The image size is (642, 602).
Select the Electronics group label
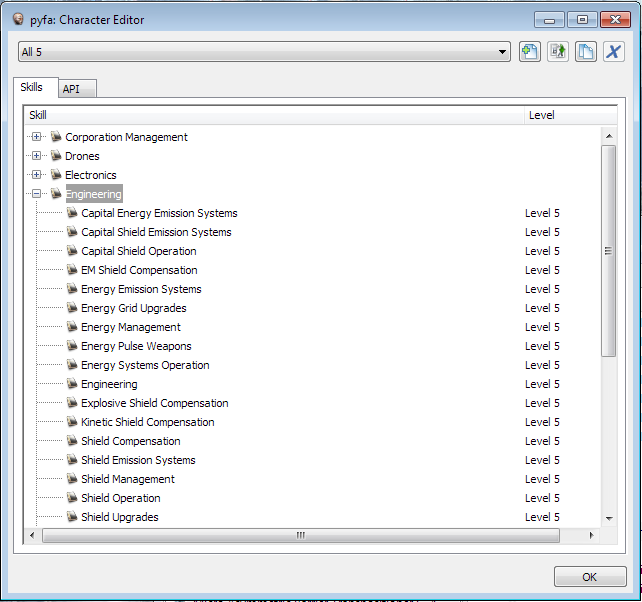coord(91,175)
